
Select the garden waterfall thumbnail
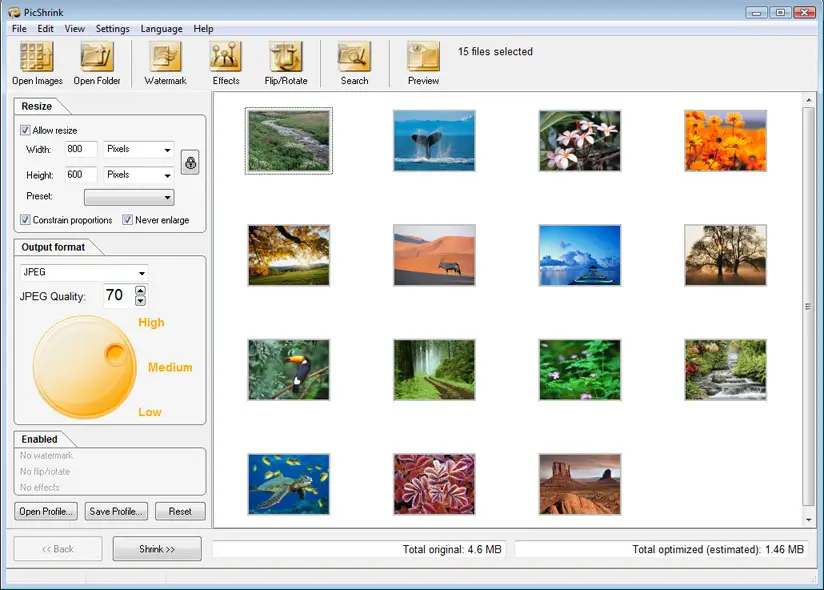point(725,370)
